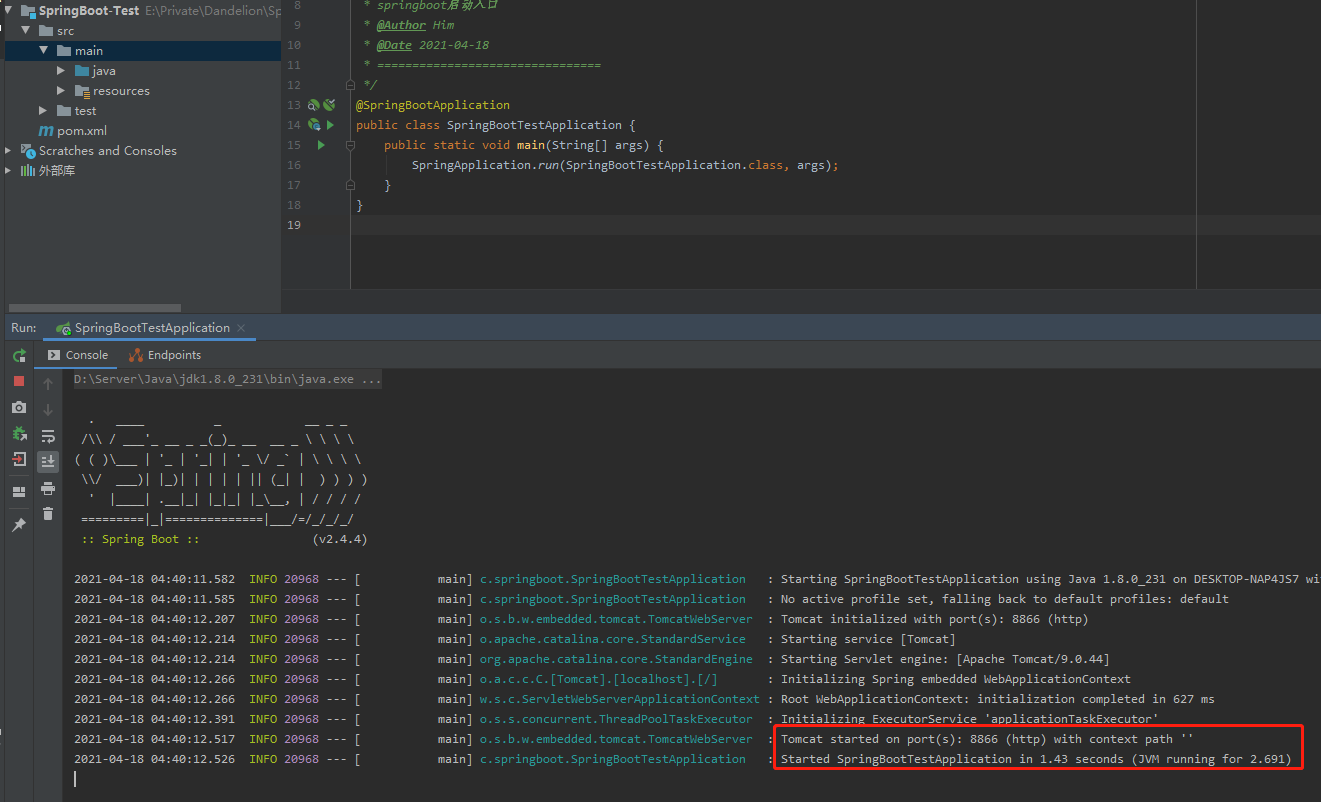Switch to the Endpoints tab

pos(165,355)
